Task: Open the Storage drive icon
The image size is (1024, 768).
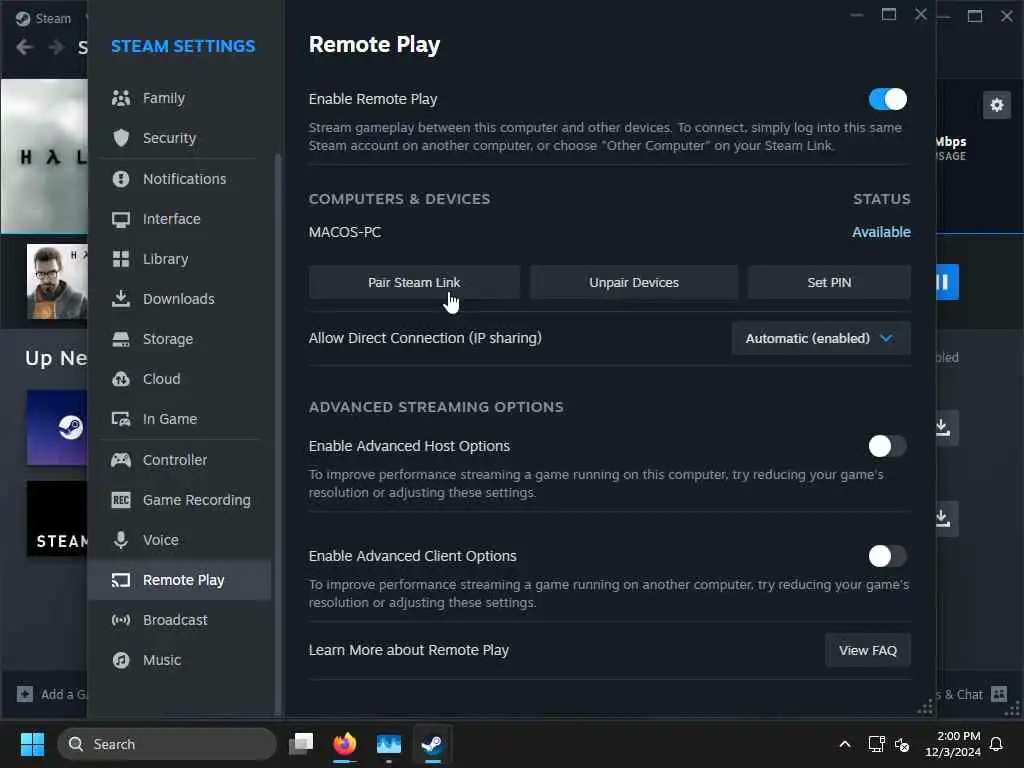Action: point(121,339)
